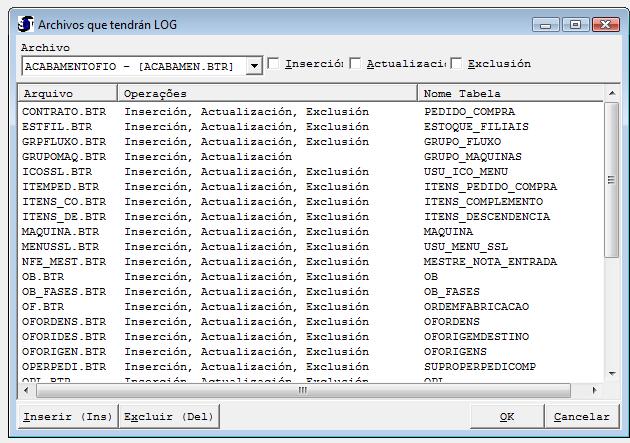Sort by Arquivo column header
The image size is (630, 443).
[x=67, y=93]
